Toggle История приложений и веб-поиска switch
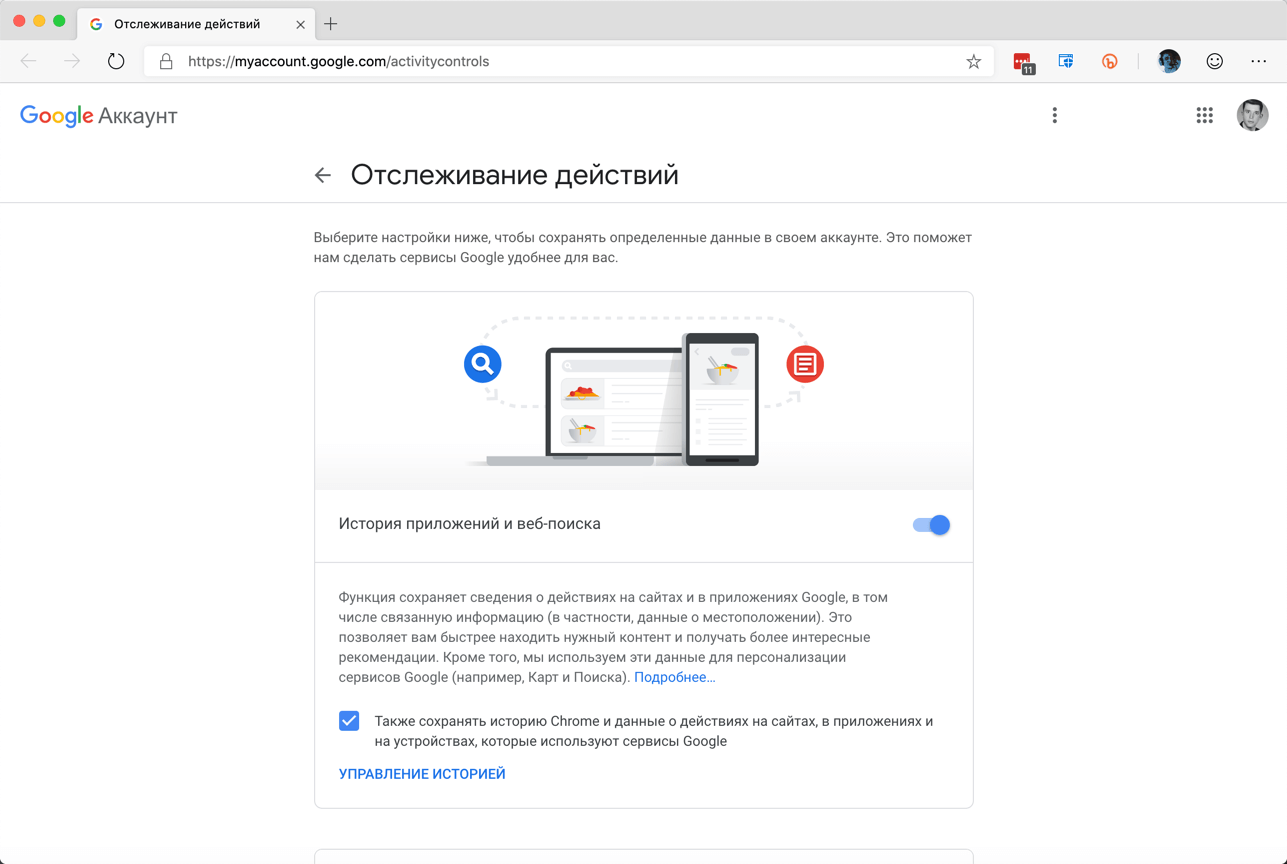Screen dimensions: 1287x864 coord(931,525)
